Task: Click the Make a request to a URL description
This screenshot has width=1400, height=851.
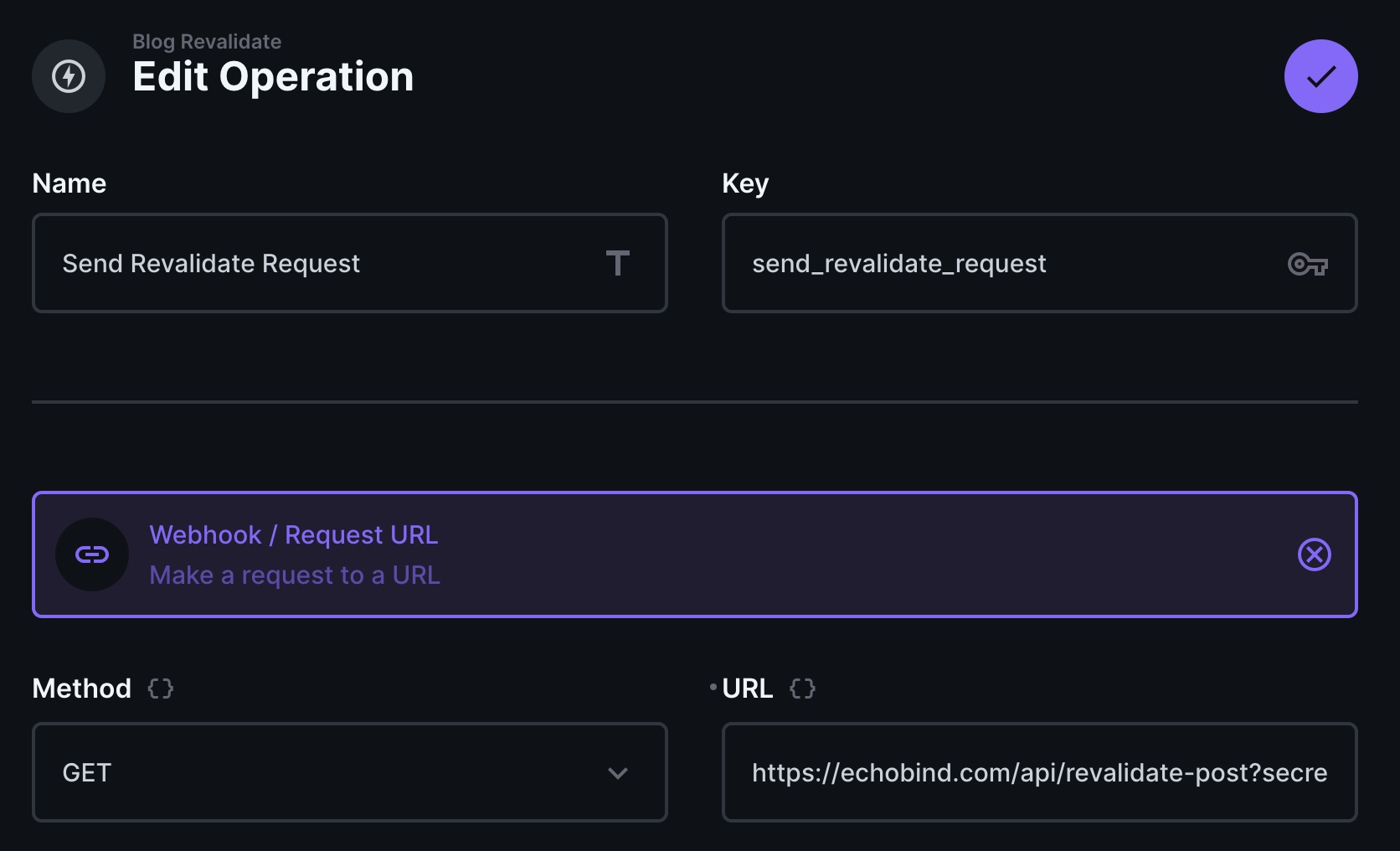Action: 295,575
